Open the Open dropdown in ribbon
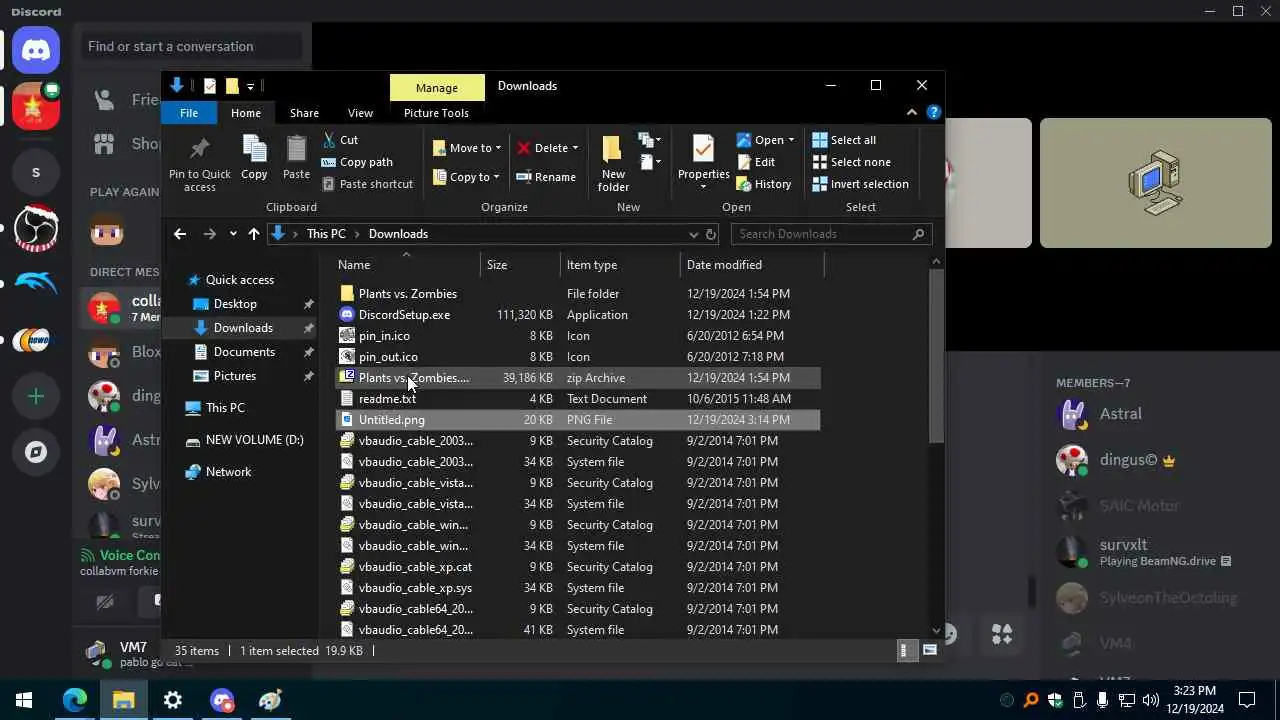 [765, 140]
